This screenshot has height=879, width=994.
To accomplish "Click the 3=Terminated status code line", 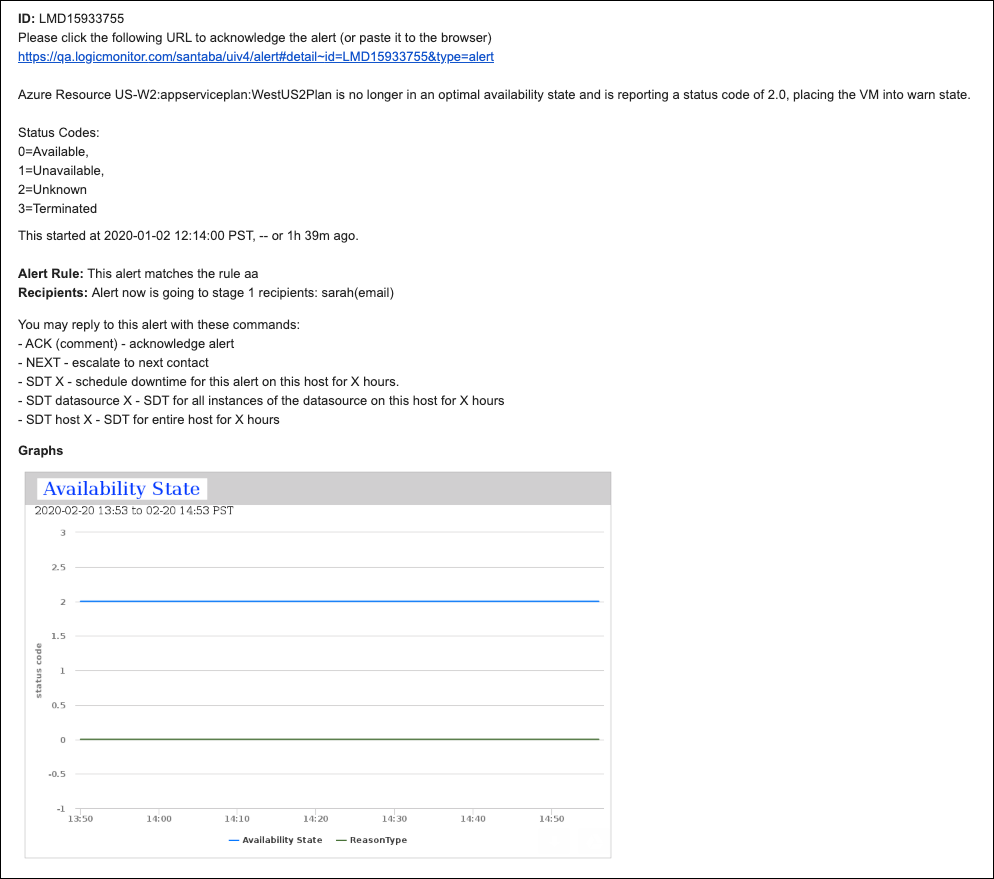I will pyautogui.click(x=57, y=209).
